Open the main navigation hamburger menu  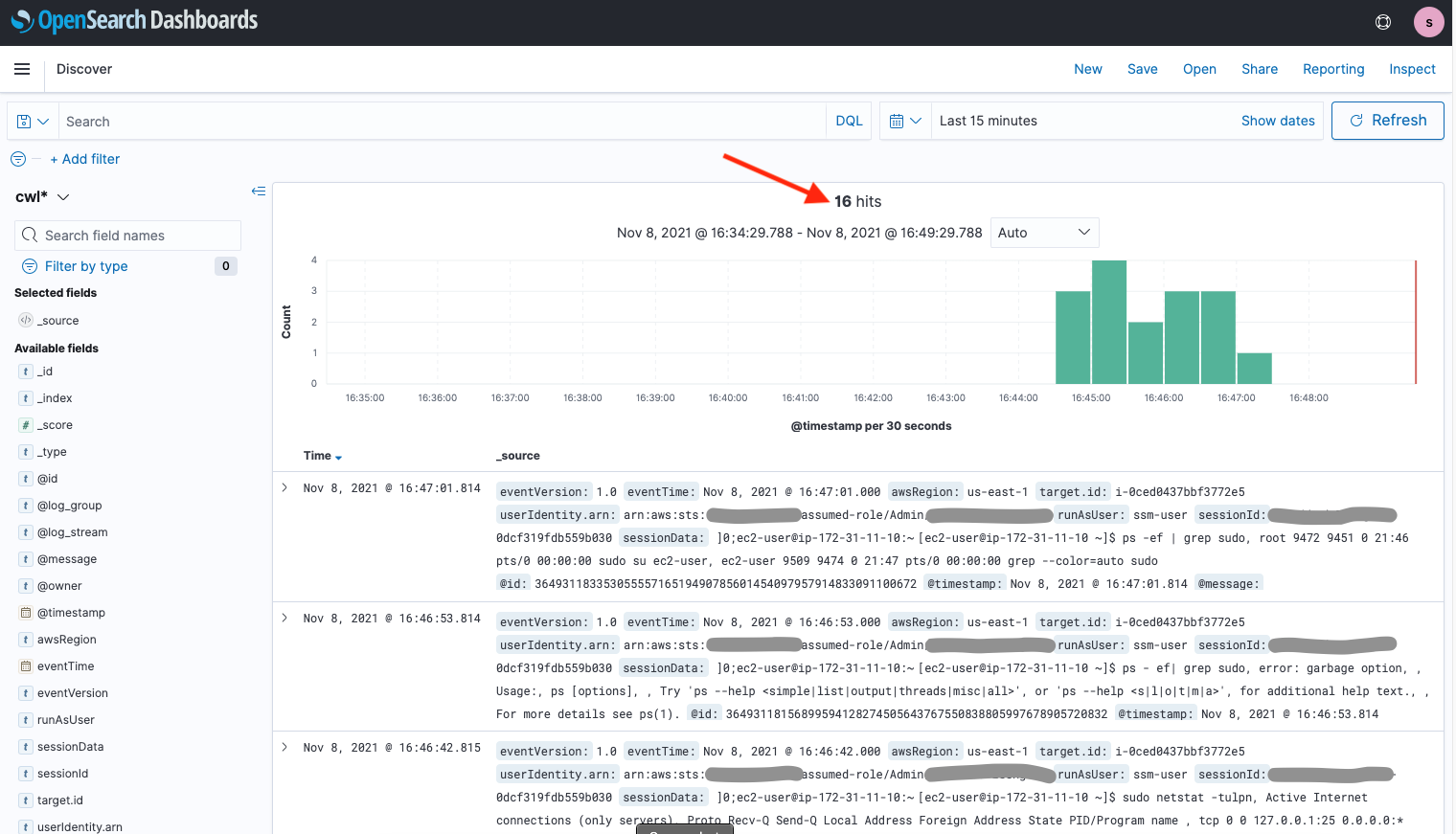tap(22, 69)
